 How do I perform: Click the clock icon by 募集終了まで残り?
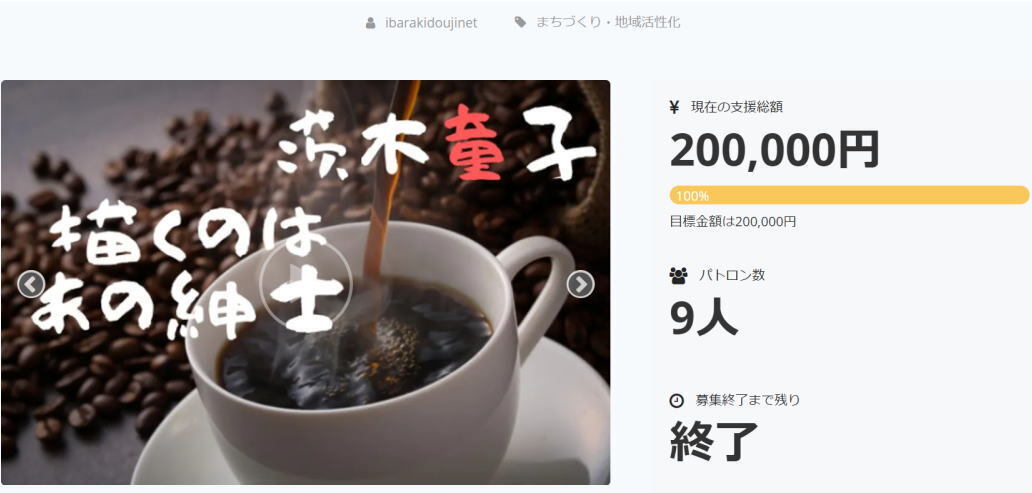click(x=676, y=400)
